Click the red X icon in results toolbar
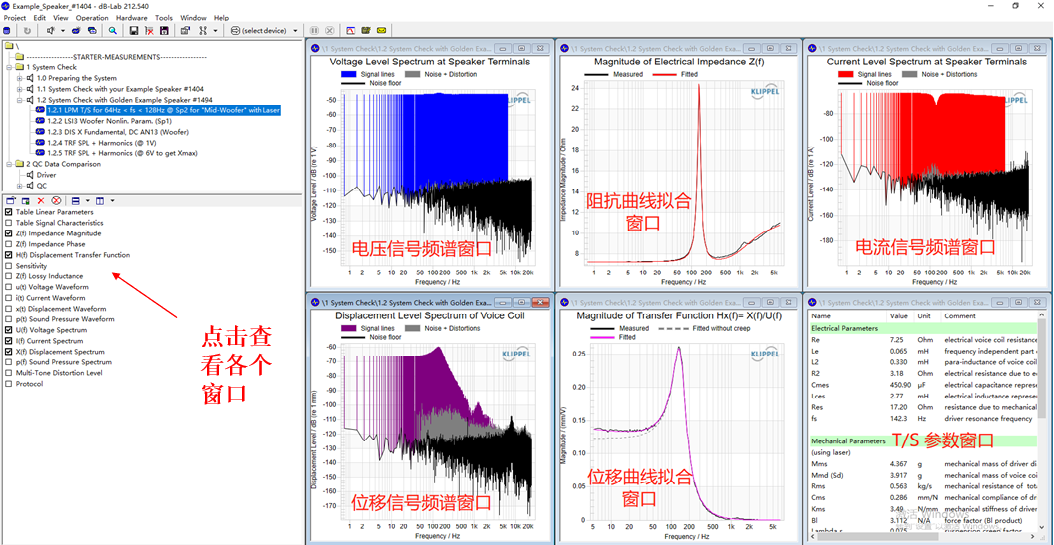This screenshot has height=545, width=1054. pos(41,200)
